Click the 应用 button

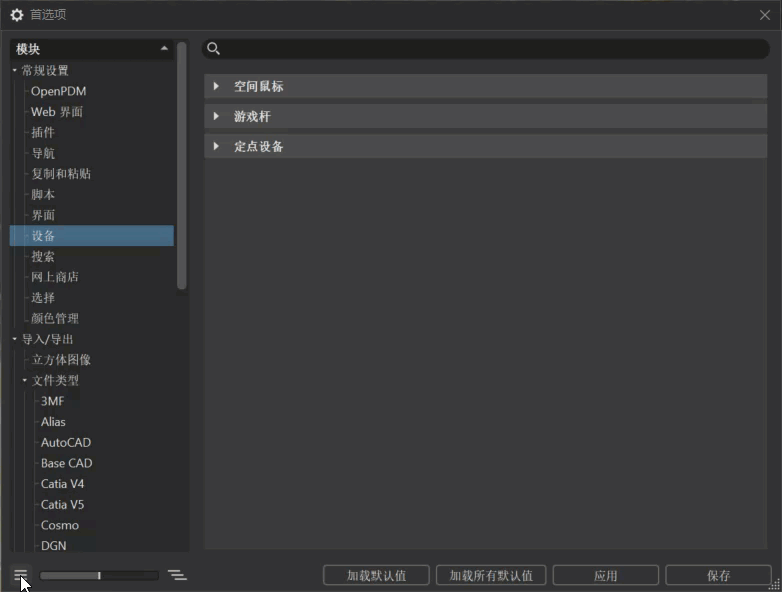[x=605, y=575]
